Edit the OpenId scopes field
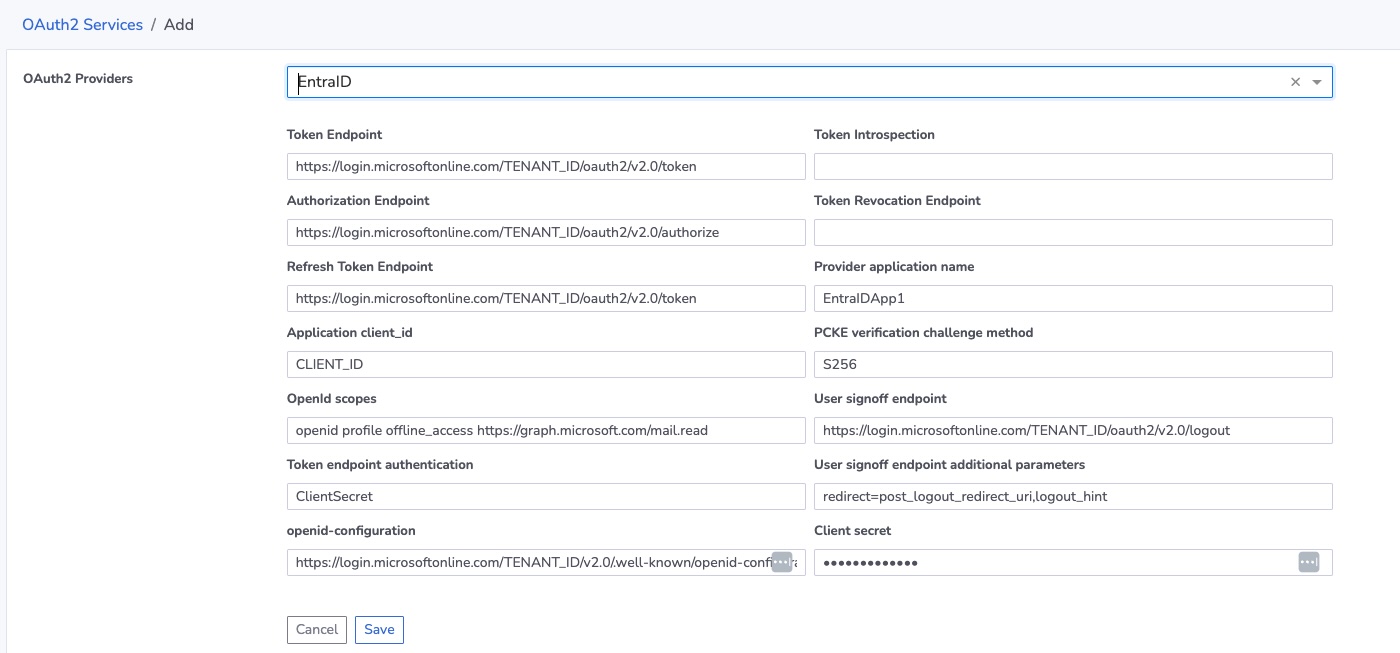Screen dimensions: 1400x653 click(x=545, y=430)
